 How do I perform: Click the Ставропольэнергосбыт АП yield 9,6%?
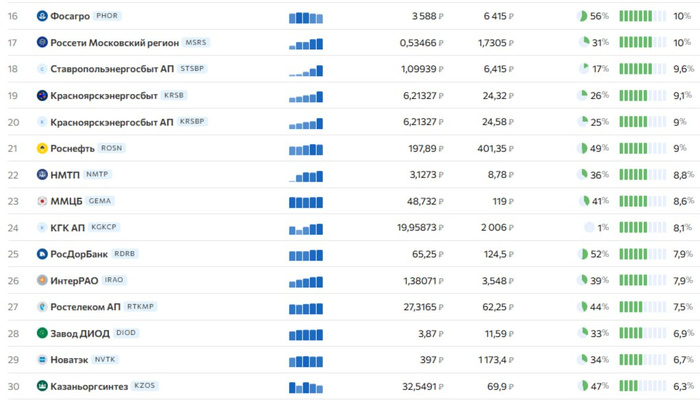683,69
